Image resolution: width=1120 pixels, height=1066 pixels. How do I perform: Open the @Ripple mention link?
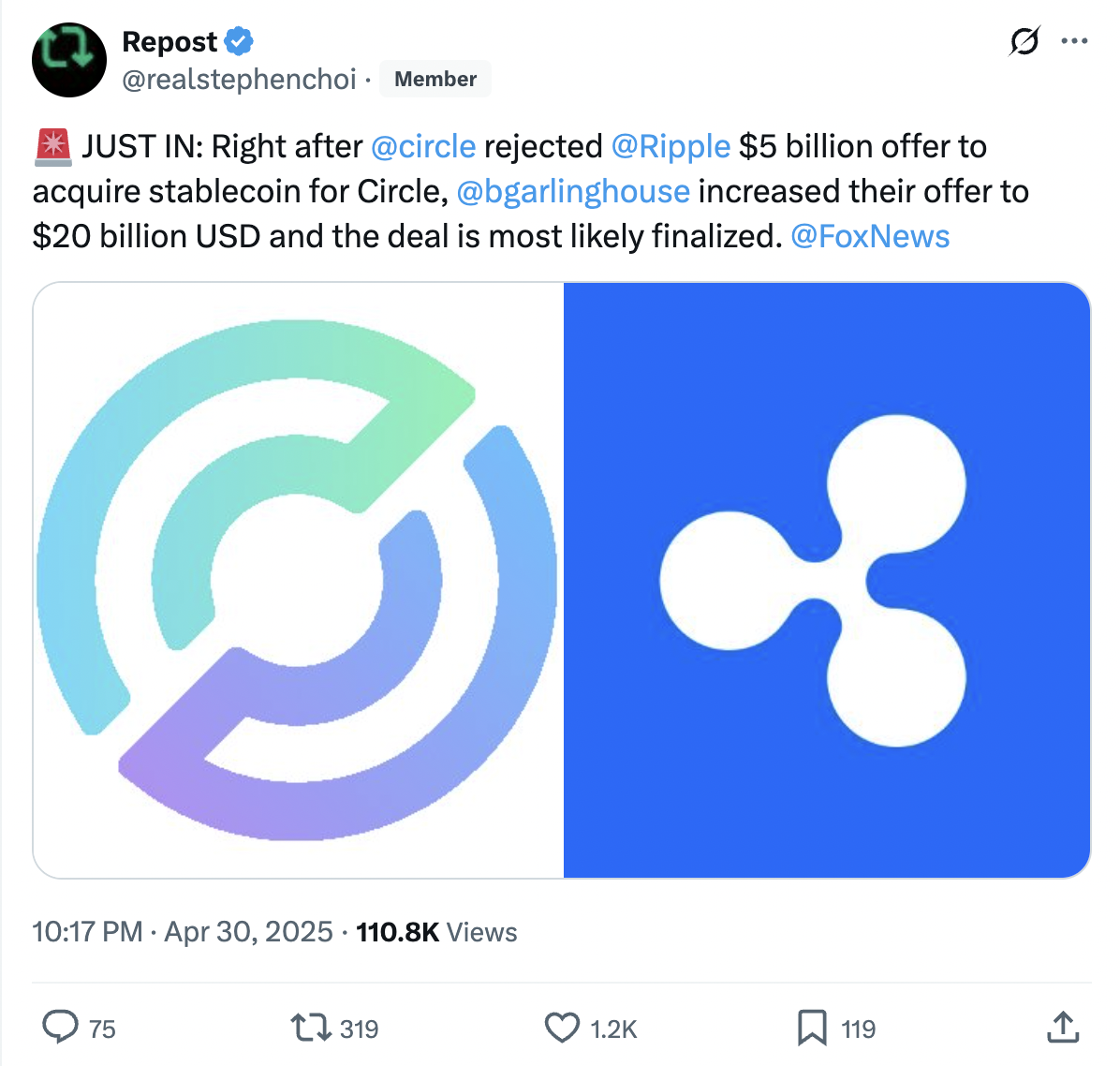(x=671, y=147)
